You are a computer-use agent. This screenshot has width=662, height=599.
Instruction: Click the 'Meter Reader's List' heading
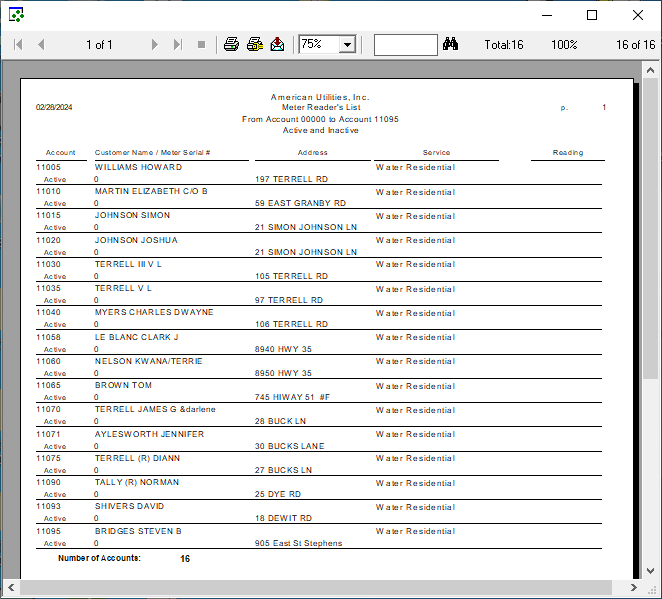point(321,107)
